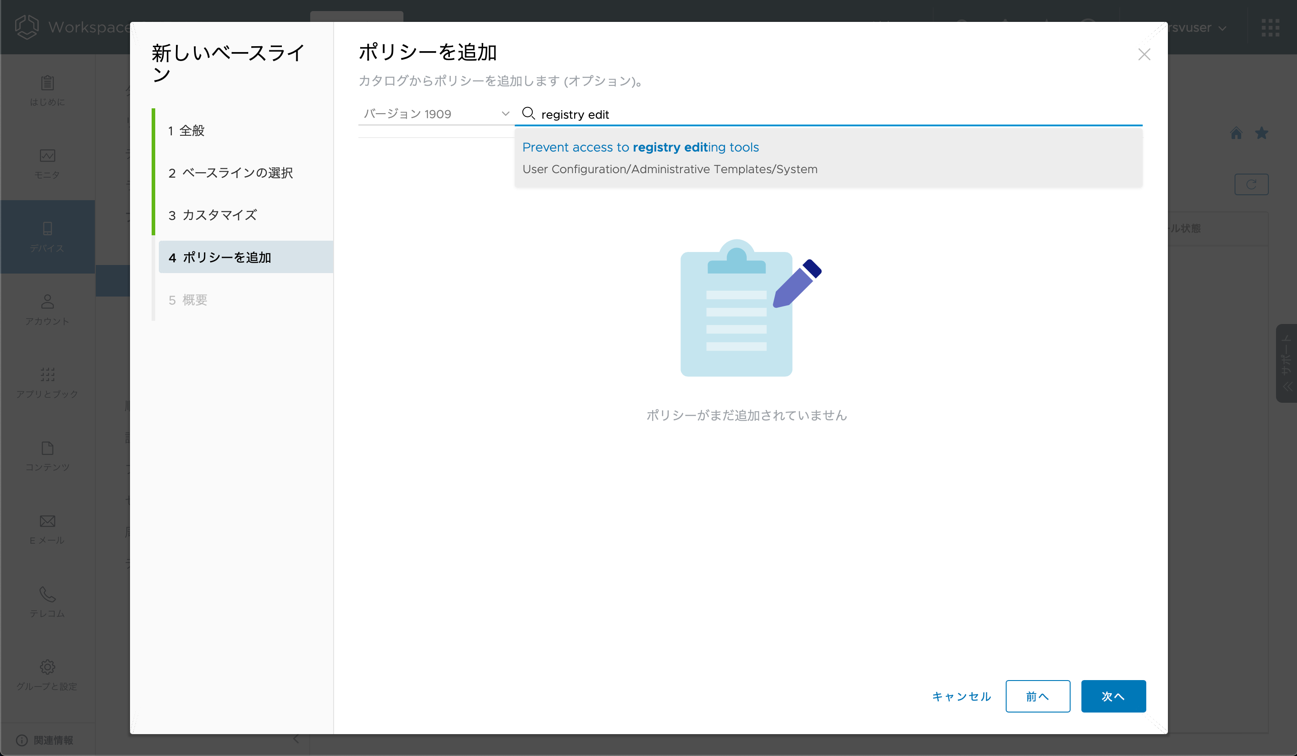This screenshot has height=756, width=1297.
Task: Proceed with the 次へ button
Action: (x=1113, y=696)
